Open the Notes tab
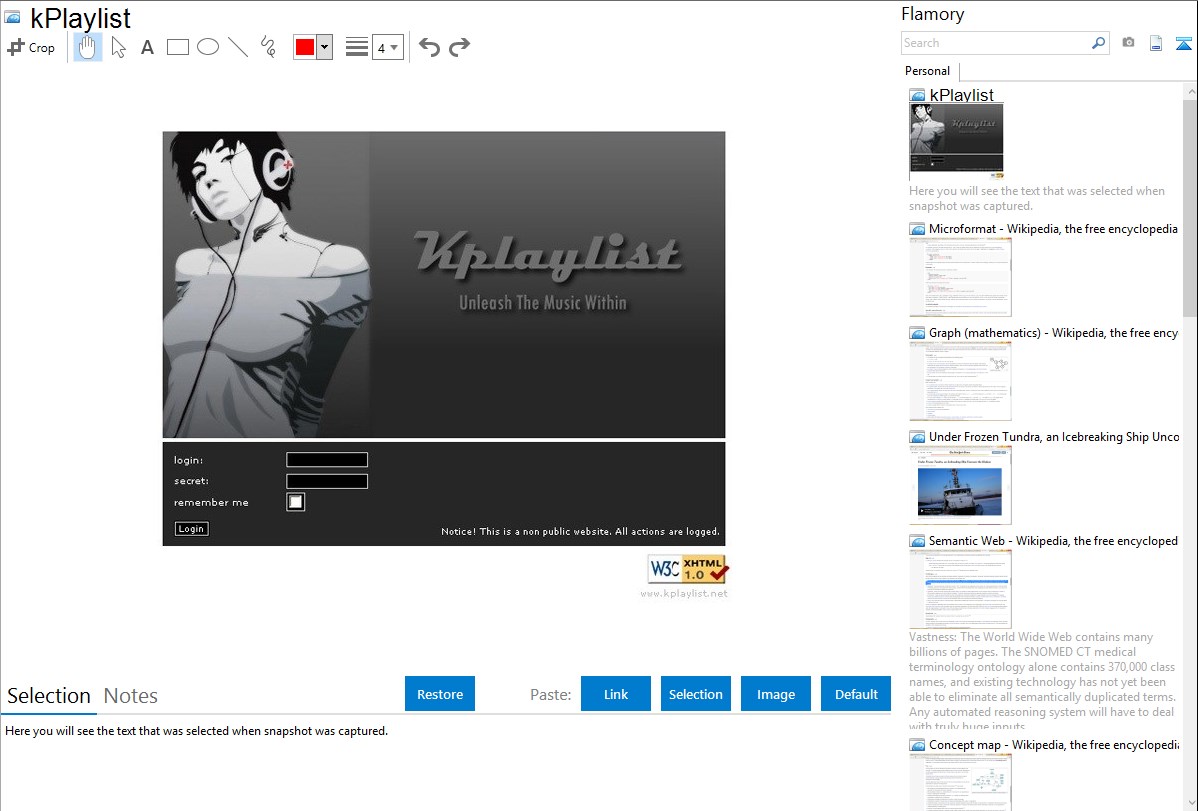 [131, 696]
